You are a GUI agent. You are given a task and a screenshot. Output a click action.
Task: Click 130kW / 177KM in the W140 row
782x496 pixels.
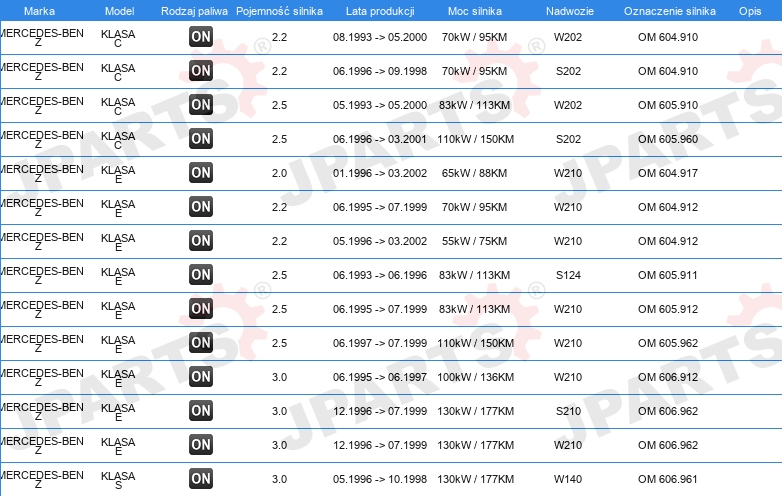[x=475, y=479]
